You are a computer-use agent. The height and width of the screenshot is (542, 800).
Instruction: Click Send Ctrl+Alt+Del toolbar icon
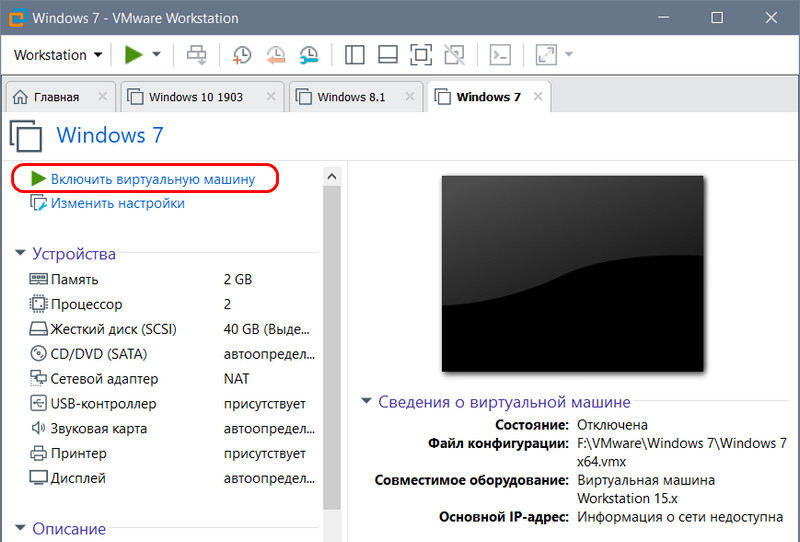pos(196,55)
